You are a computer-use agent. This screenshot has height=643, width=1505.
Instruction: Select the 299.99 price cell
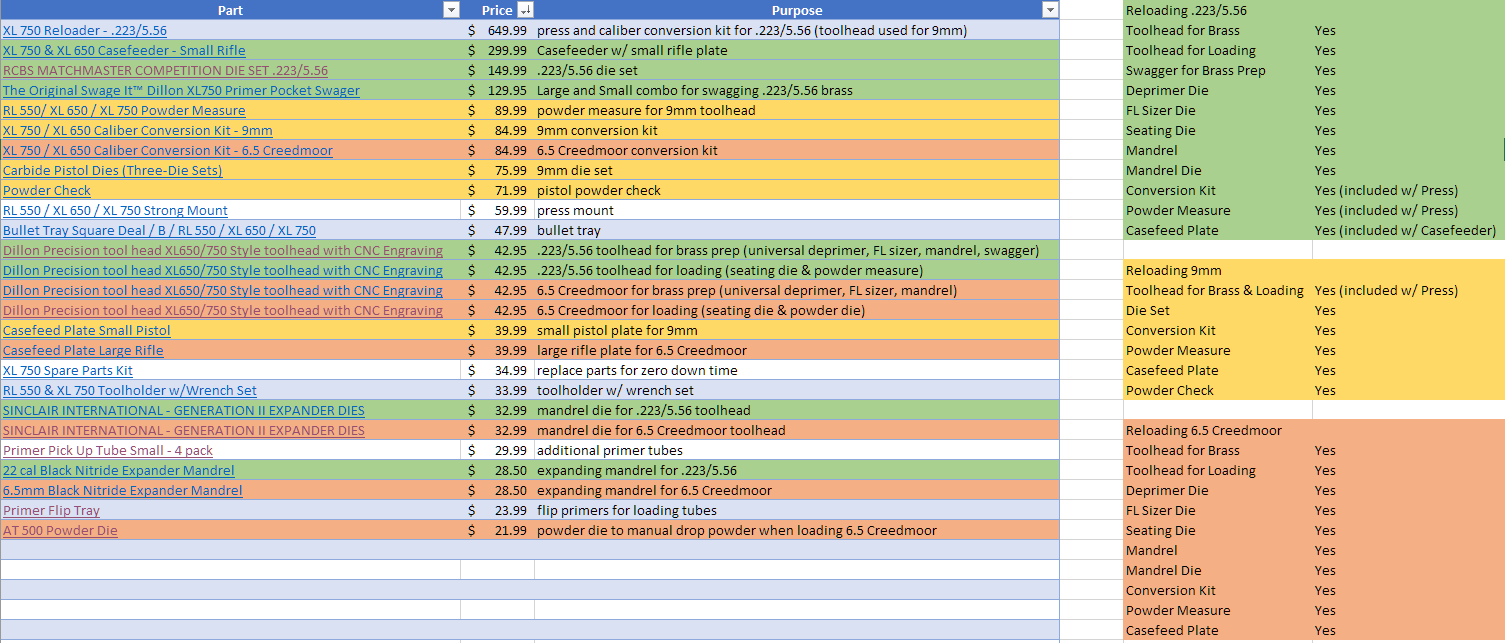(497, 50)
